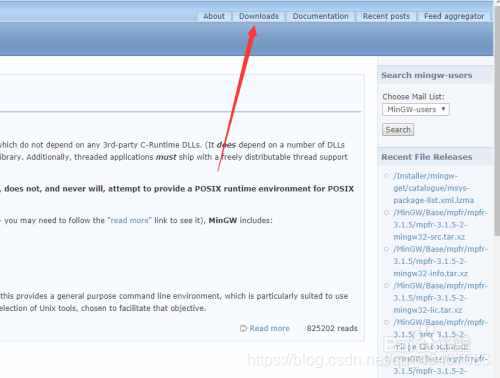Open the mpfr-3.1.5-2-mingw32-src.tar.xz link

(x=440, y=225)
